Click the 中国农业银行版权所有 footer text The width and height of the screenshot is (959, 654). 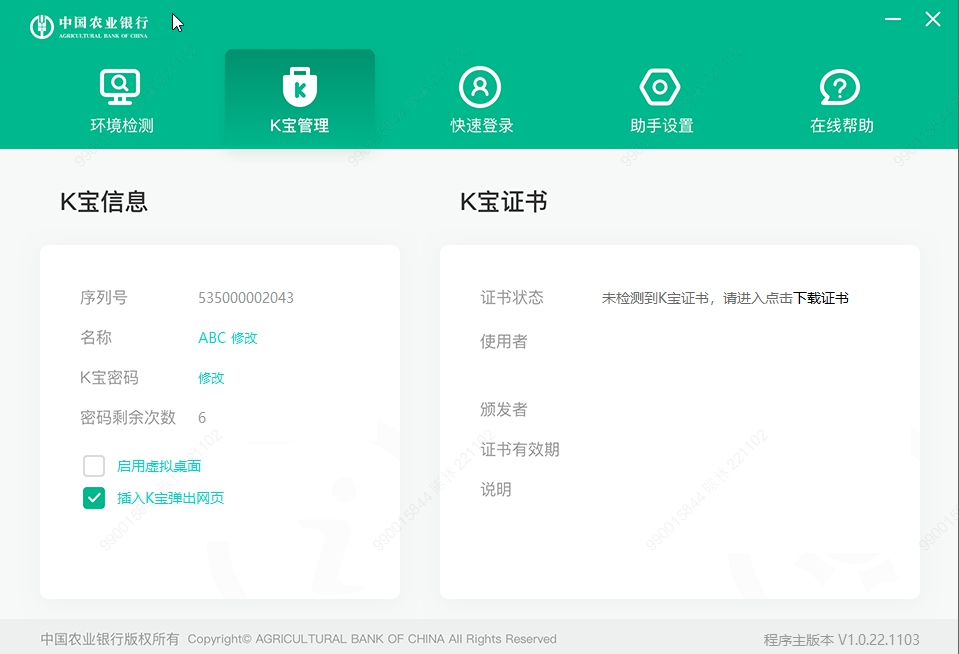coord(110,639)
